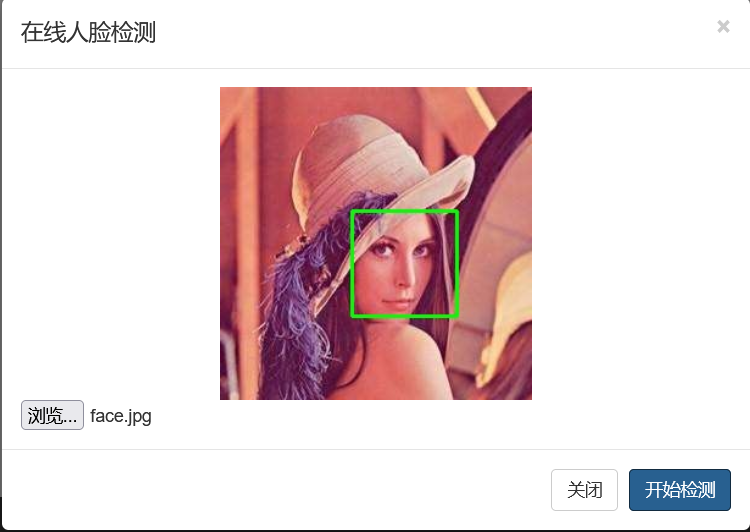Click the bottom-right corner of the green rectangle

click(457, 316)
